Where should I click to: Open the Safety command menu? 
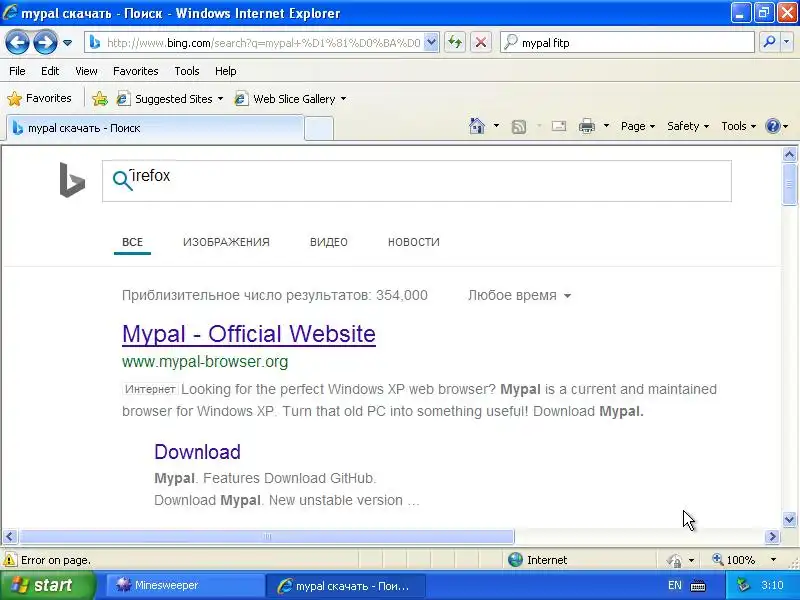click(x=688, y=126)
